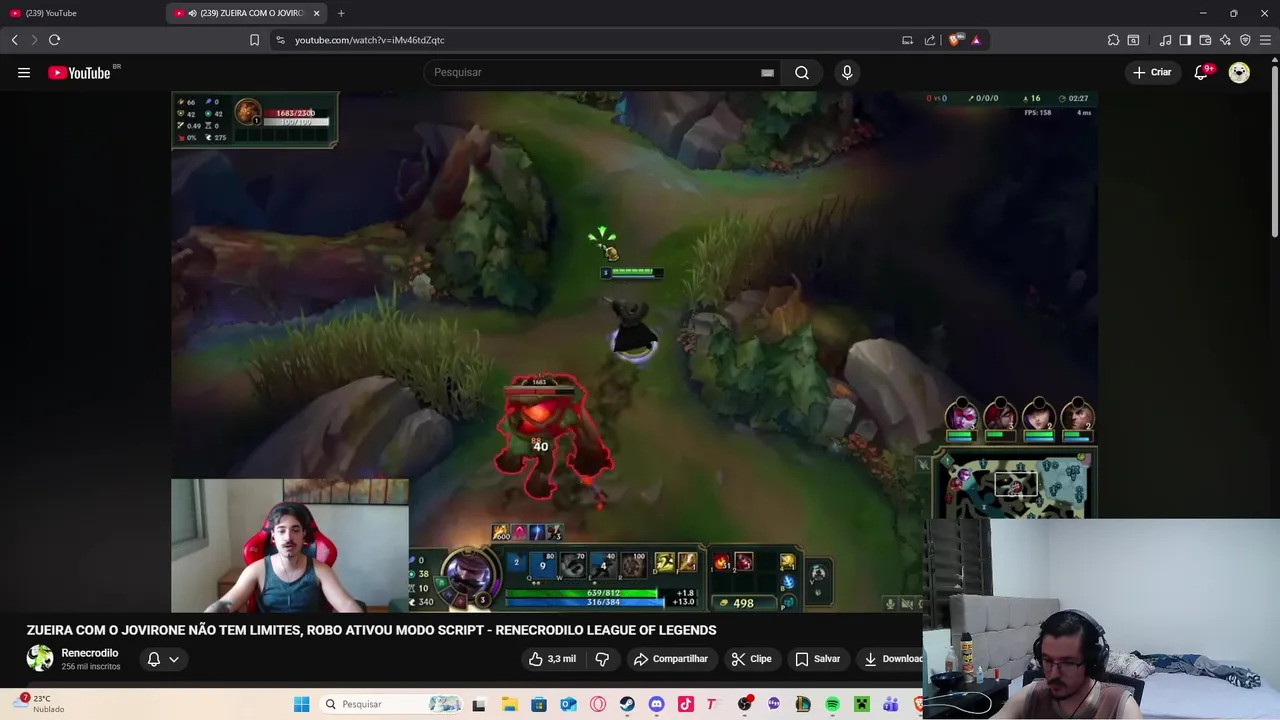Image resolution: width=1280 pixels, height=720 pixels.
Task: Close the ZUEIRA COM O JOVIRONE tab
Action: (317, 13)
